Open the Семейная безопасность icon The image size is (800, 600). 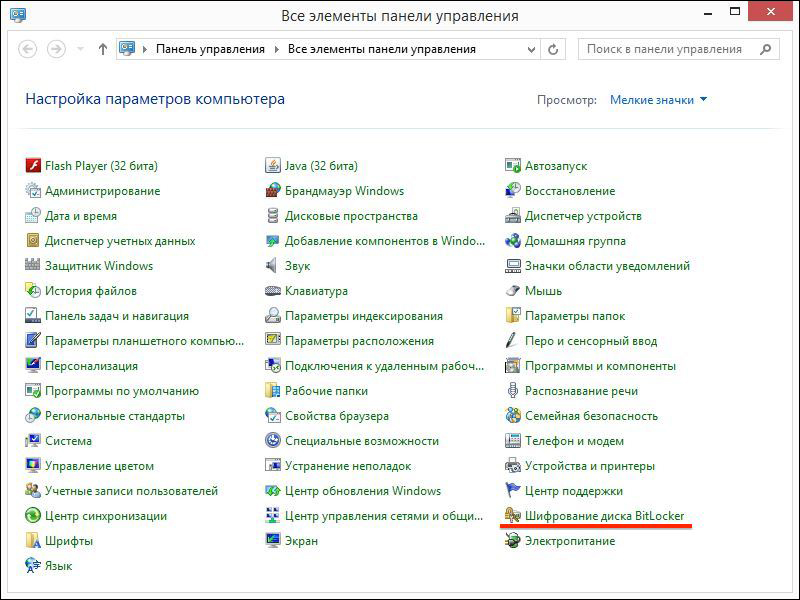pos(513,415)
